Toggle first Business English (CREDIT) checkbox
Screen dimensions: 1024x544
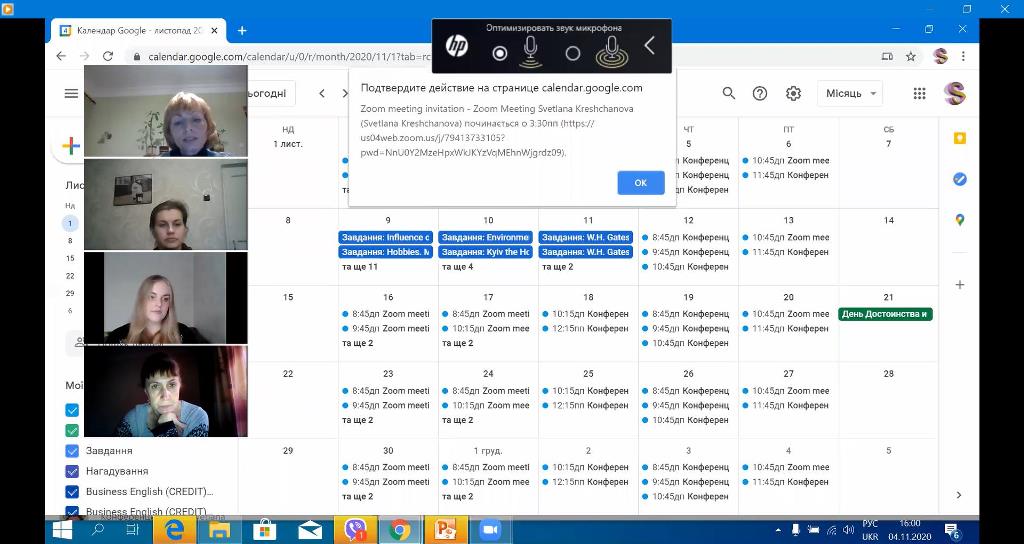pyautogui.click(x=72, y=492)
